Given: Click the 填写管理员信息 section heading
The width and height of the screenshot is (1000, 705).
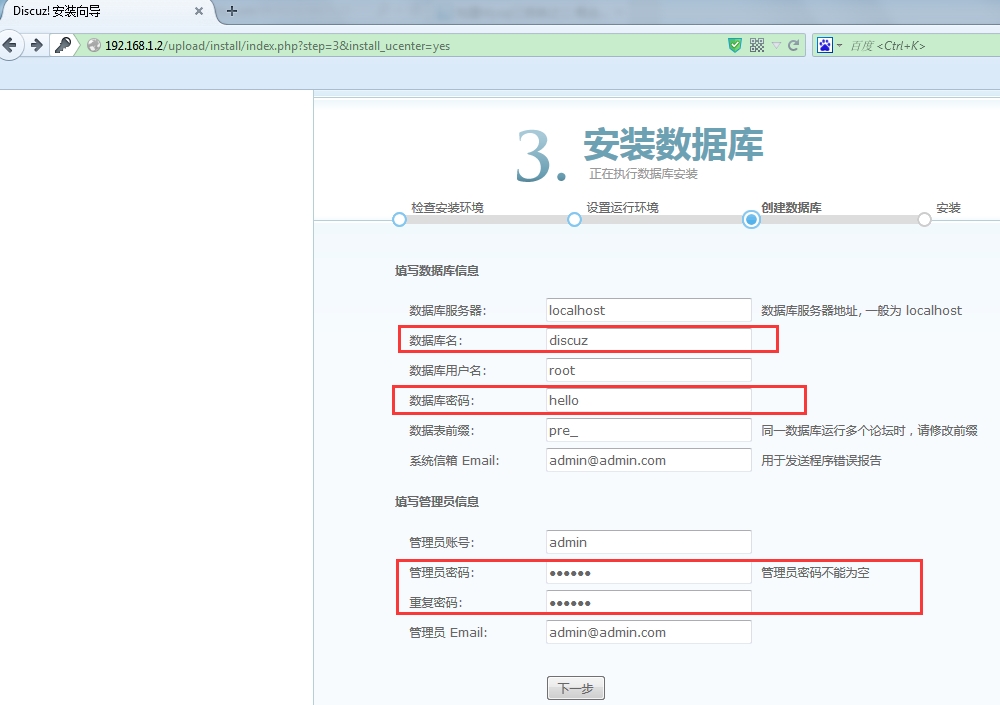Looking at the screenshot, I should coord(437,501).
